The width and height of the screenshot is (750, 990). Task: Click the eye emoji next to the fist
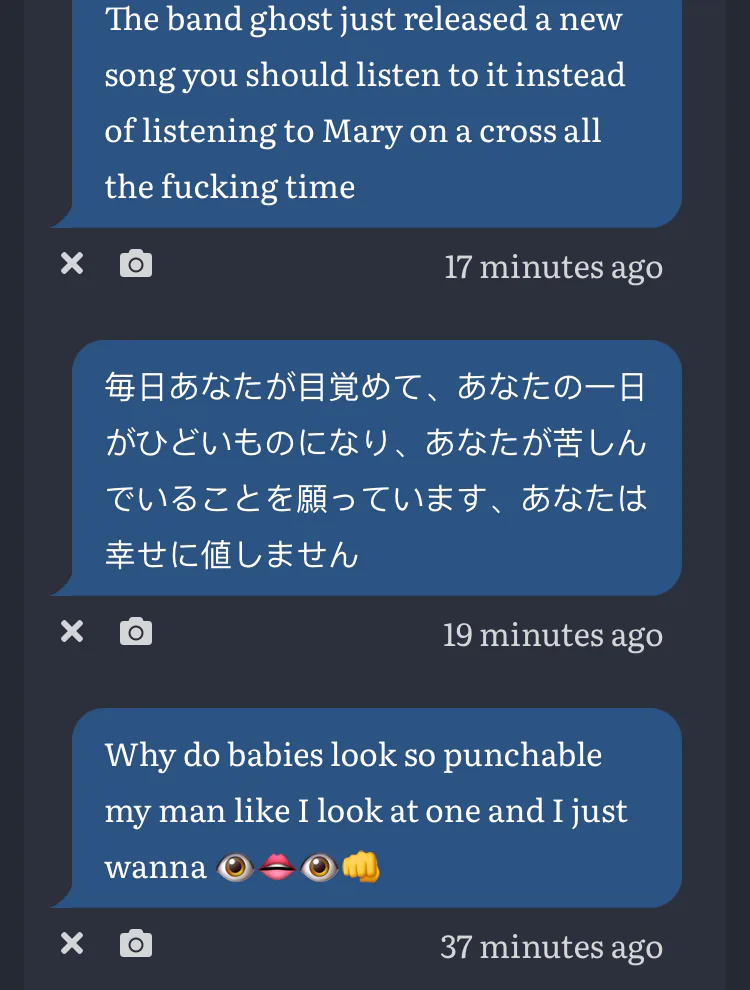pos(320,866)
